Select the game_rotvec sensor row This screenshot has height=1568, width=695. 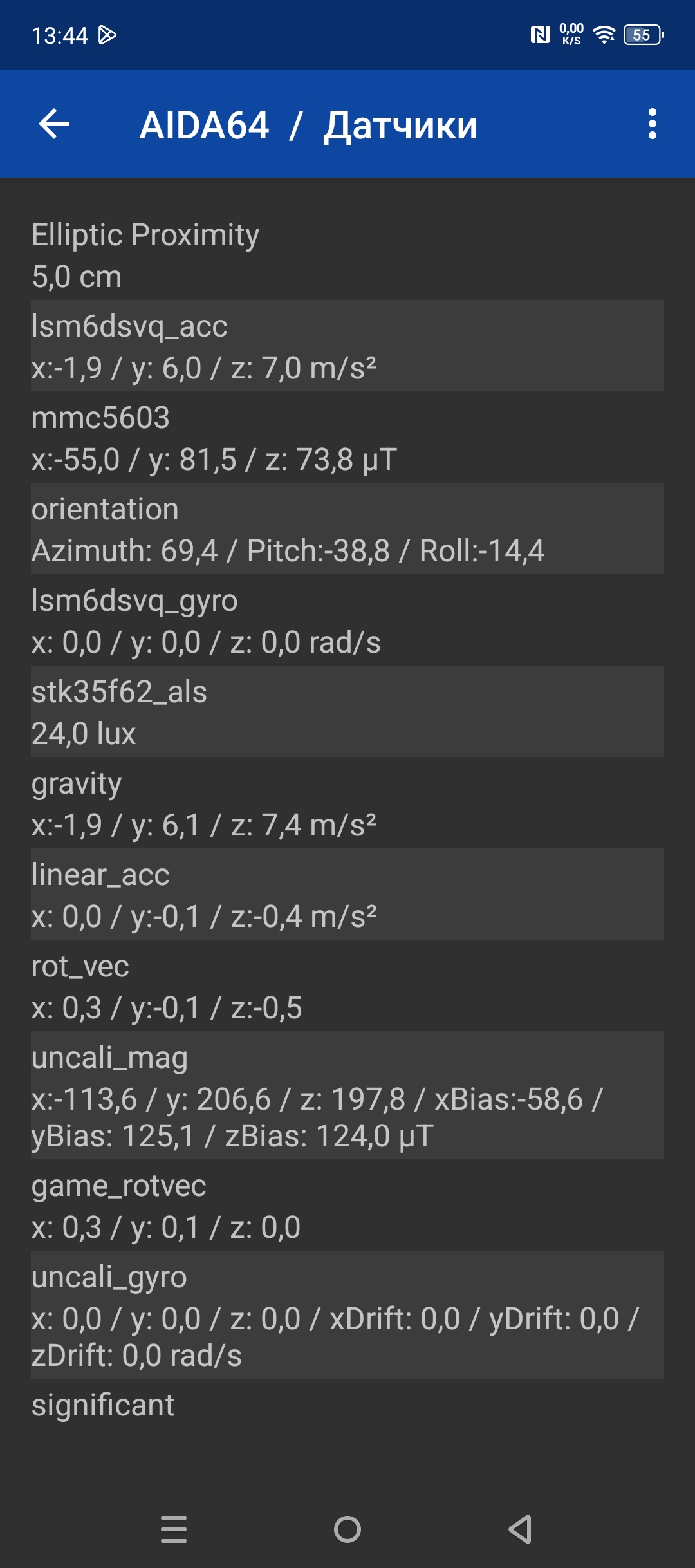coord(347,1206)
